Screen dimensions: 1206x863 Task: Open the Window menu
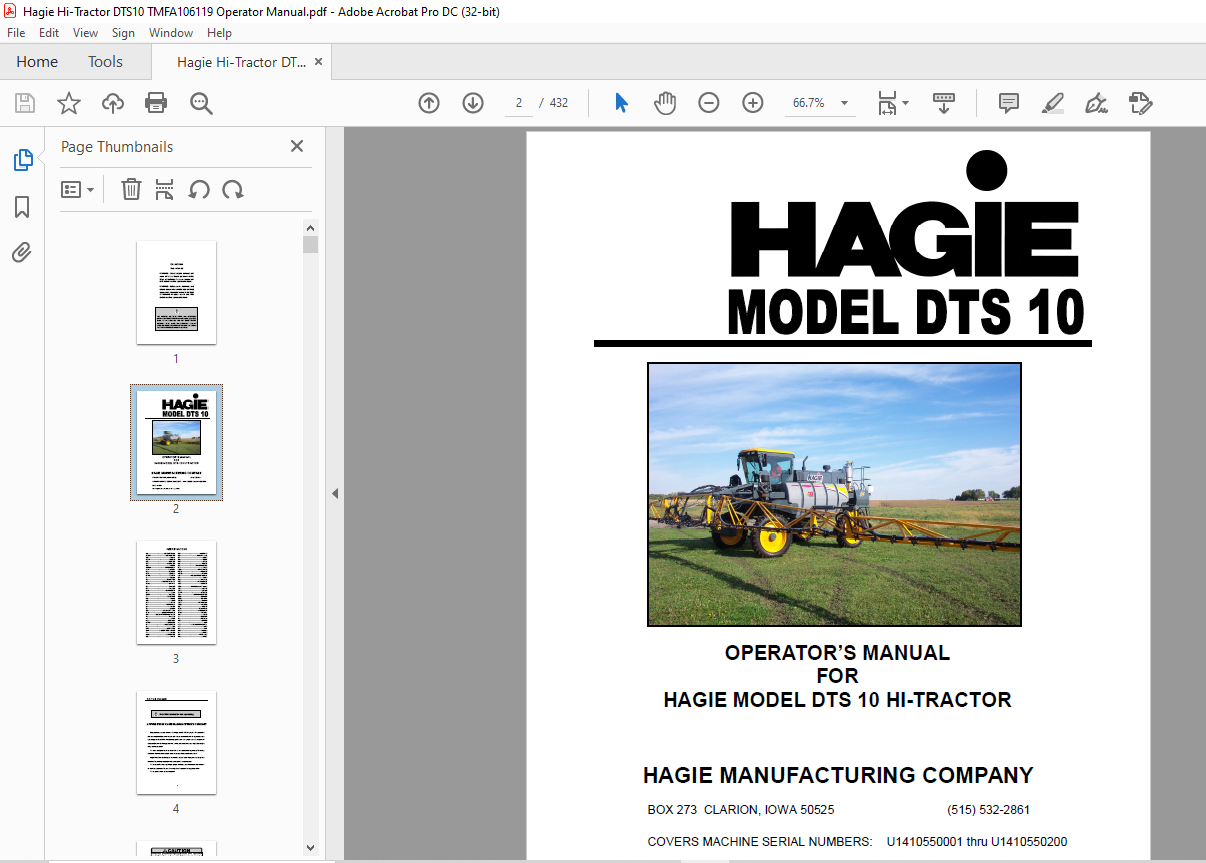point(171,33)
